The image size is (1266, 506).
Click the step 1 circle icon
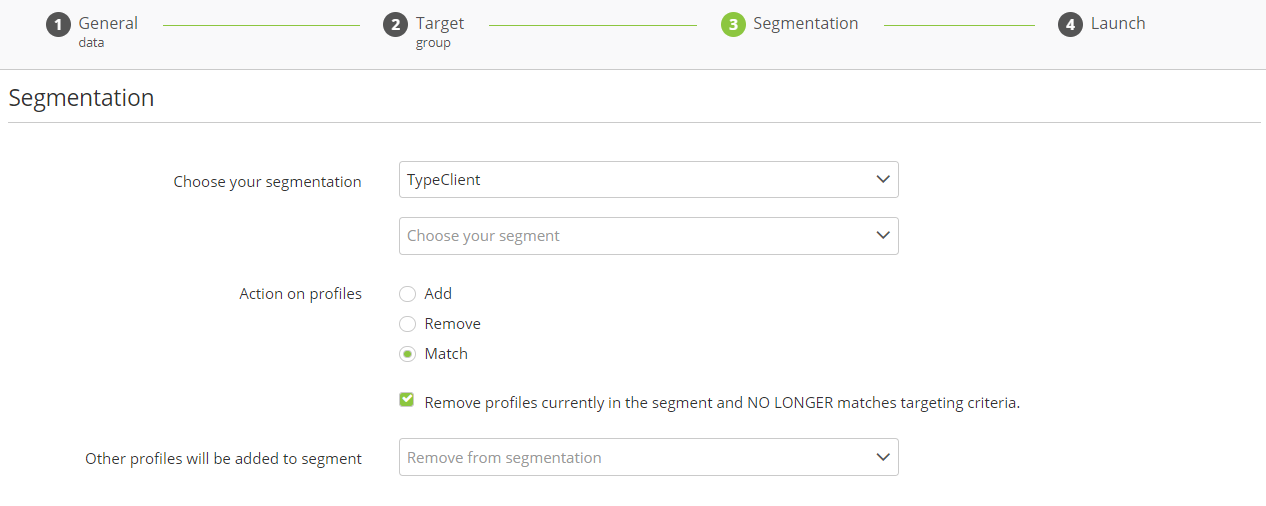pyautogui.click(x=58, y=24)
